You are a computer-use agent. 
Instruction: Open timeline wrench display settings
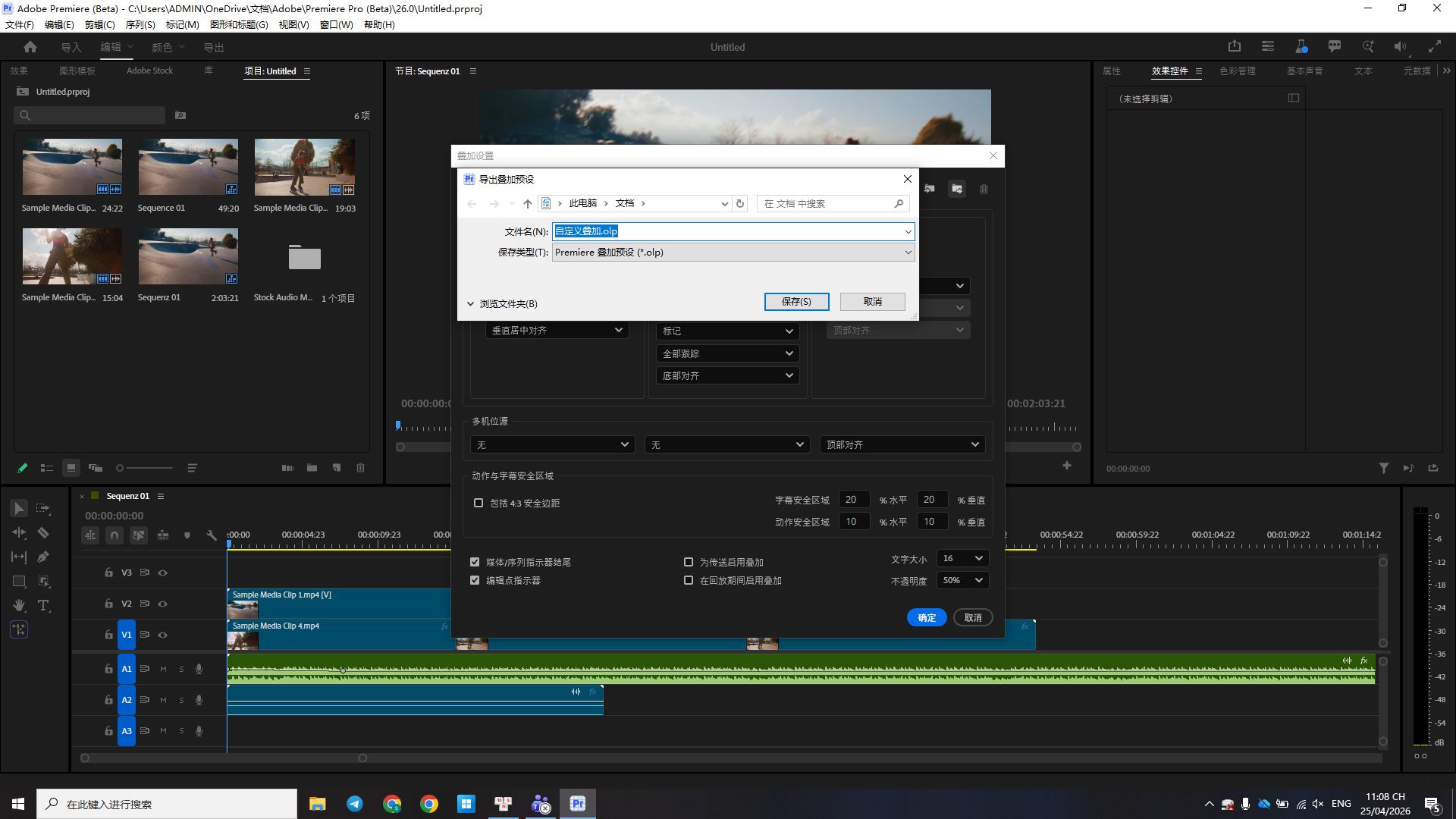[x=212, y=535]
